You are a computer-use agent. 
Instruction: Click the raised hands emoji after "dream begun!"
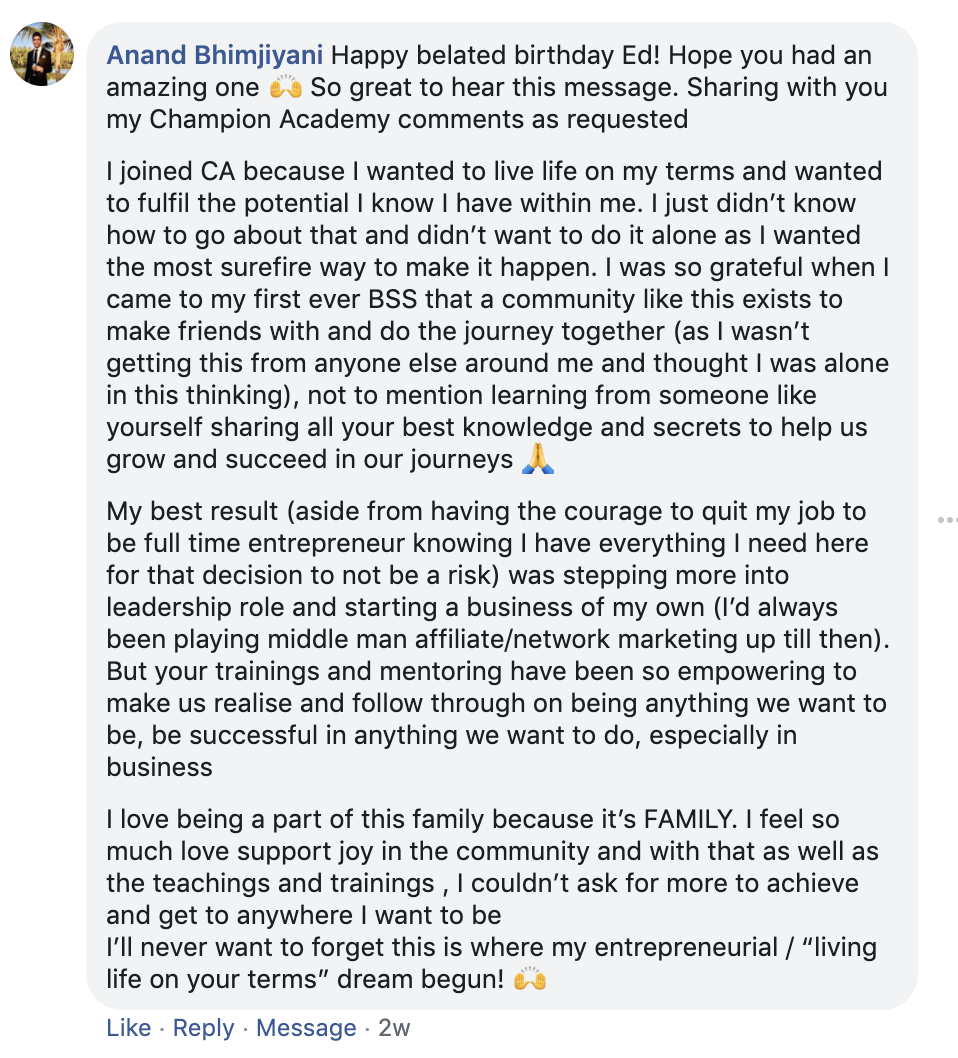530,980
